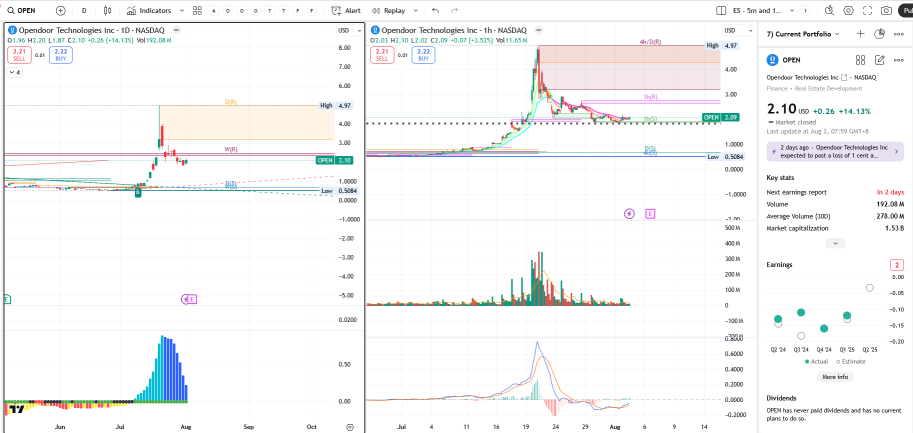Screen dimensions: 913x433
Task: Click the 2.21 SELL button on 1D chart
Action: pos(18,55)
